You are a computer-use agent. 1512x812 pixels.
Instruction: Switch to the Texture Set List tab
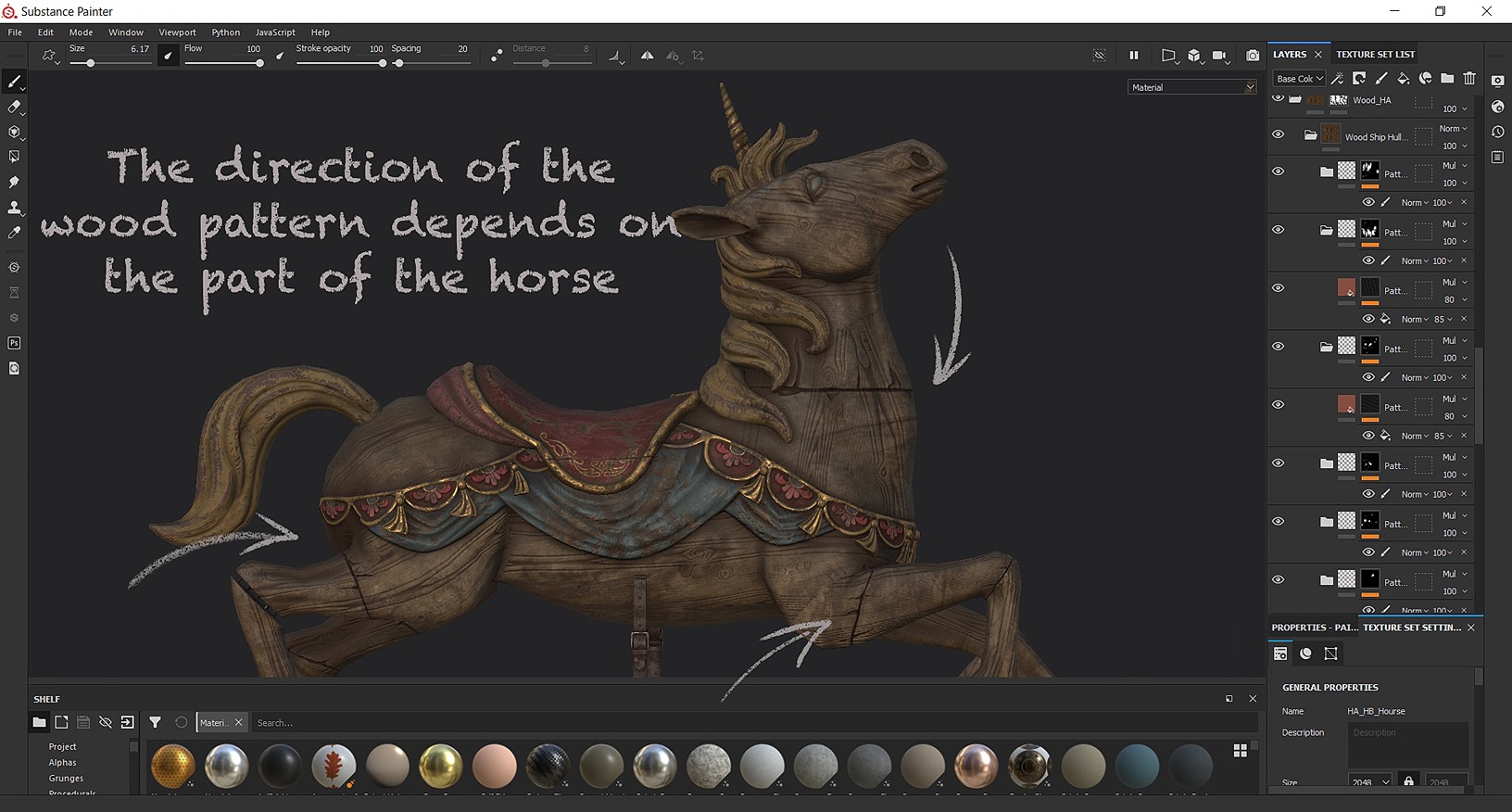[x=1375, y=55]
